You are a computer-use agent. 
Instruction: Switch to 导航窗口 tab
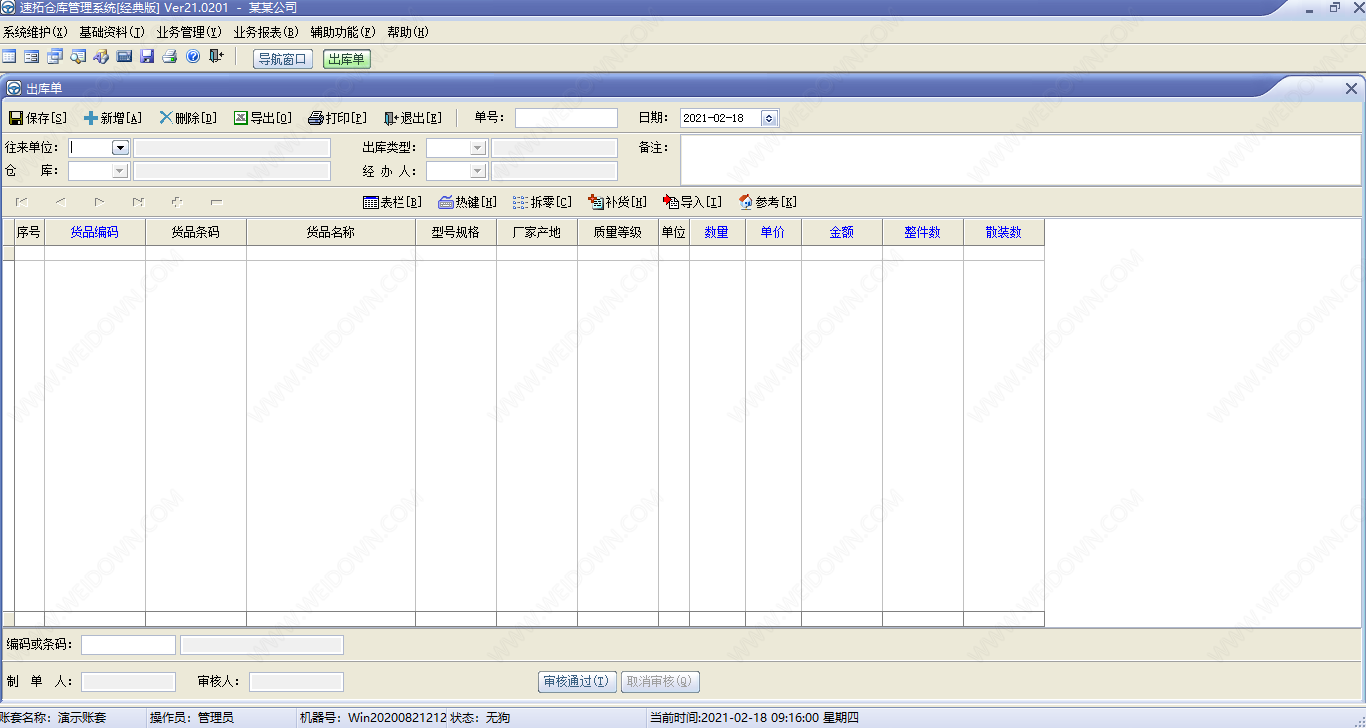pos(283,59)
